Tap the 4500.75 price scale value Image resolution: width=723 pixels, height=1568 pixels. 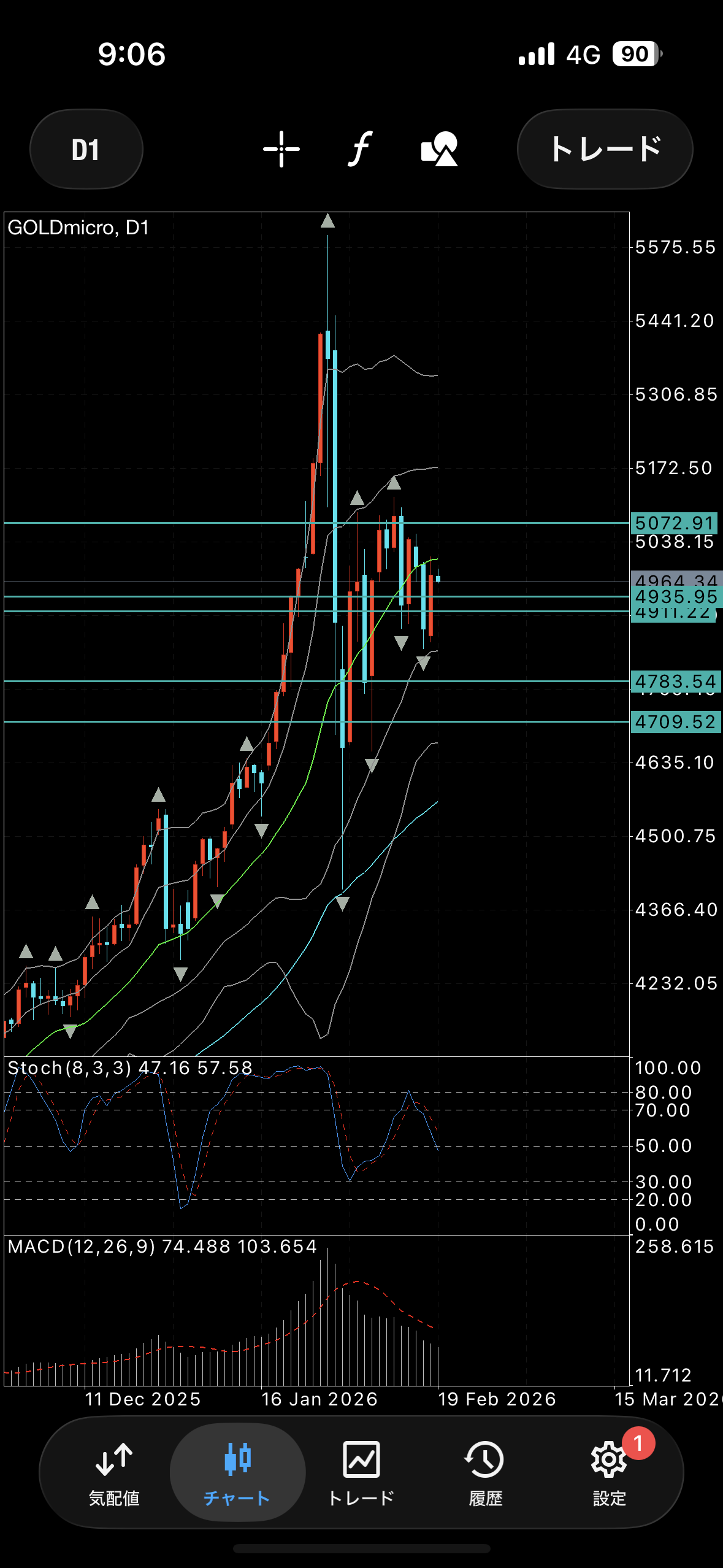tap(675, 836)
